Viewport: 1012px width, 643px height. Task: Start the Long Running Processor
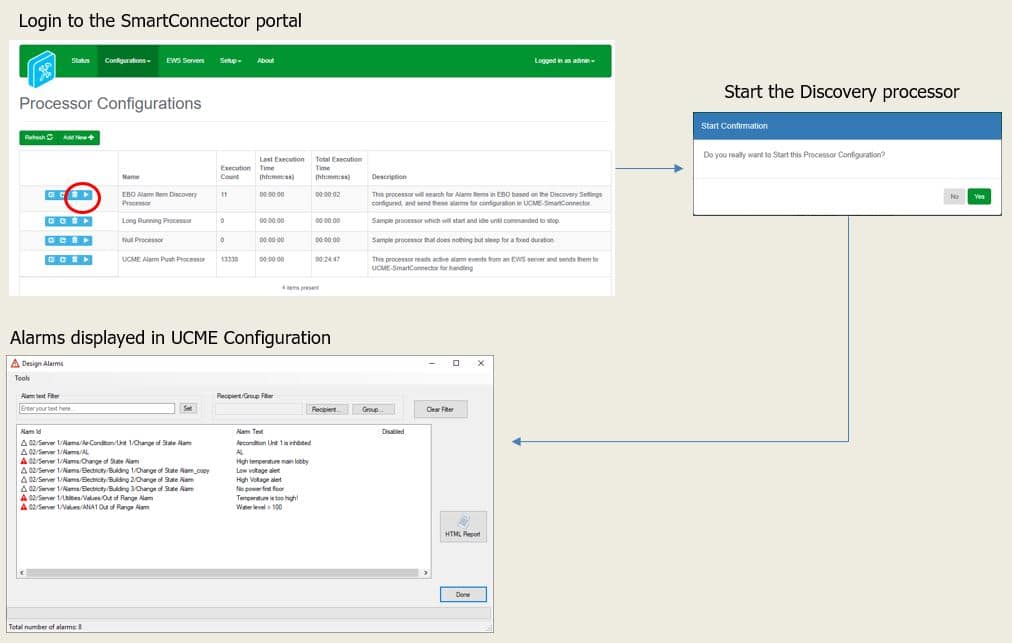pyautogui.click(x=86, y=221)
